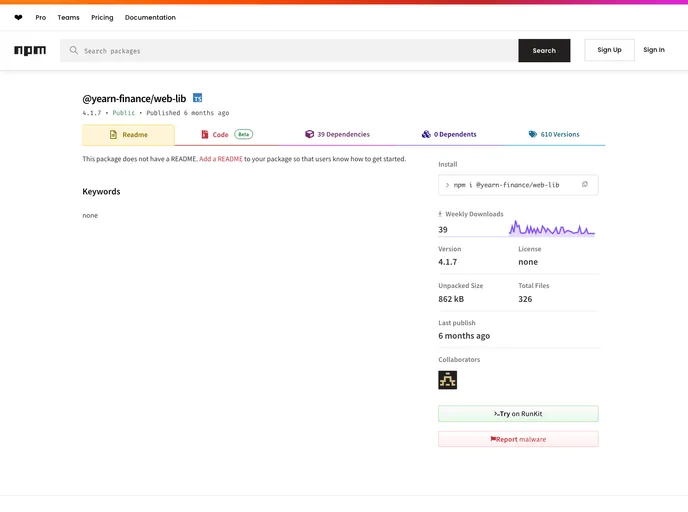The width and height of the screenshot is (688, 512).
Task: Click the Beta badge on Code tab
Action: point(244,134)
